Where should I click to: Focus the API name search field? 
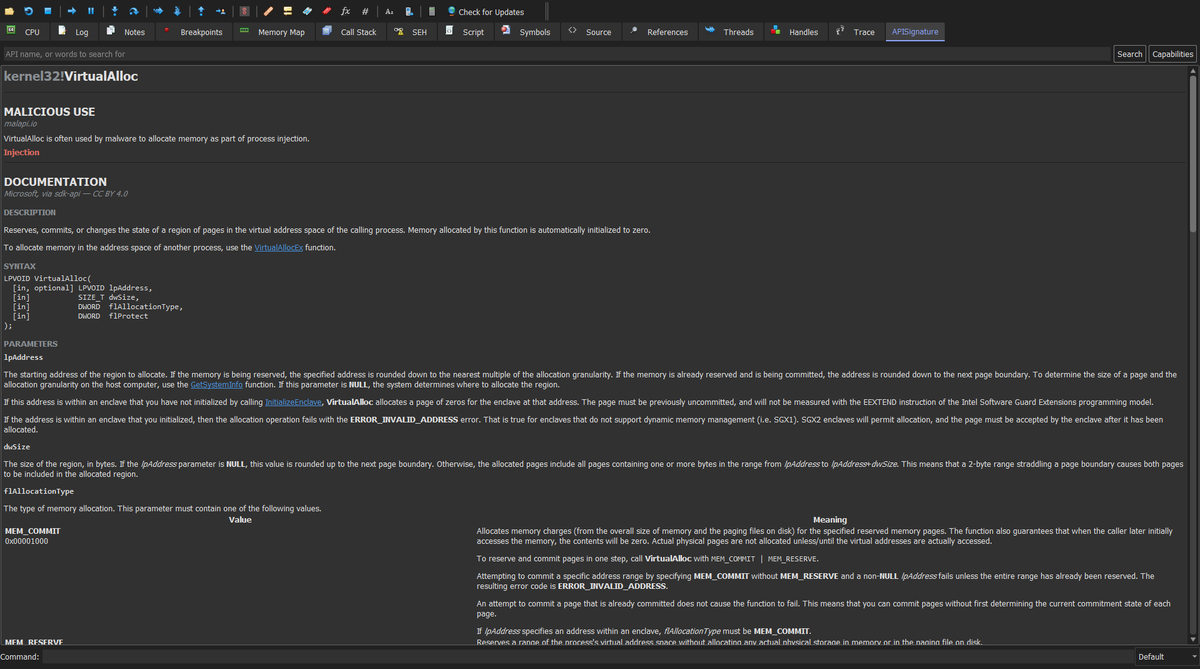[x=556, y=54]
